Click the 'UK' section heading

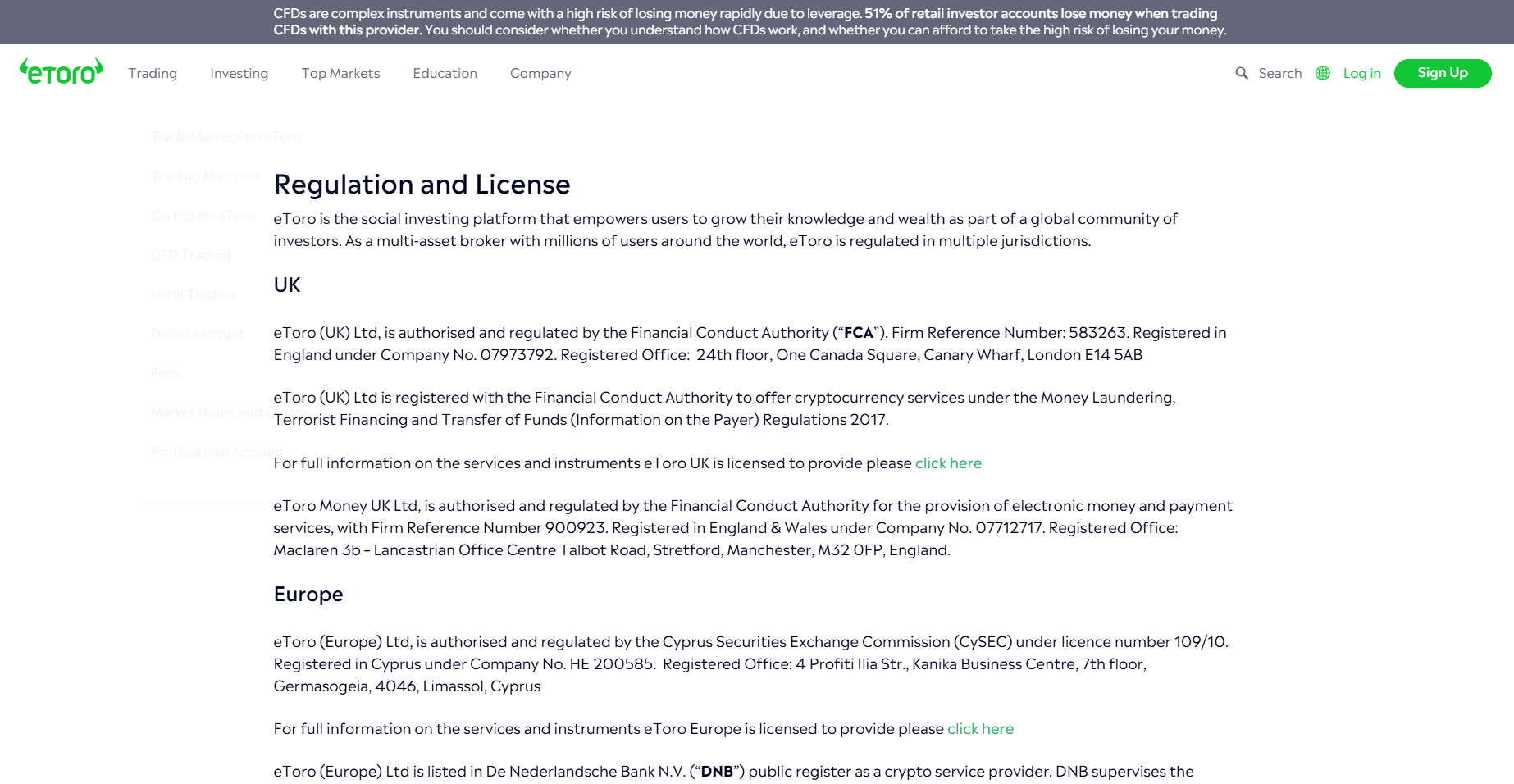pyautogui.click(x=287, y=285)
